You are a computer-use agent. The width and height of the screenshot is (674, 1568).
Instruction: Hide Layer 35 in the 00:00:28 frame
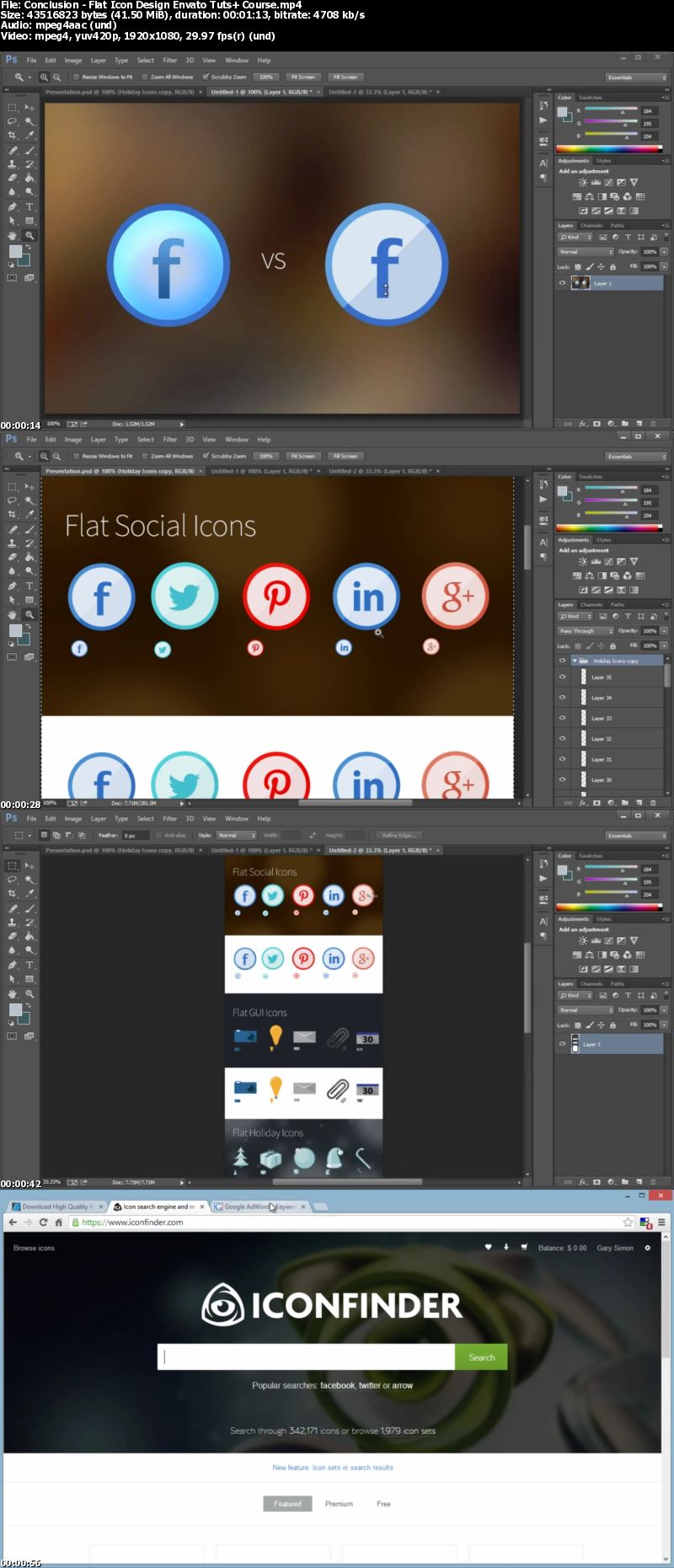point(562,677)
